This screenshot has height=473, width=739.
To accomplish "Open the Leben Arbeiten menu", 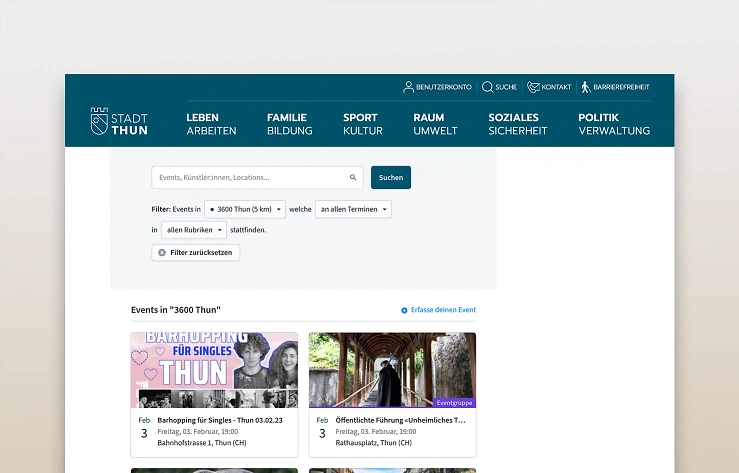I will click(211, 124).
